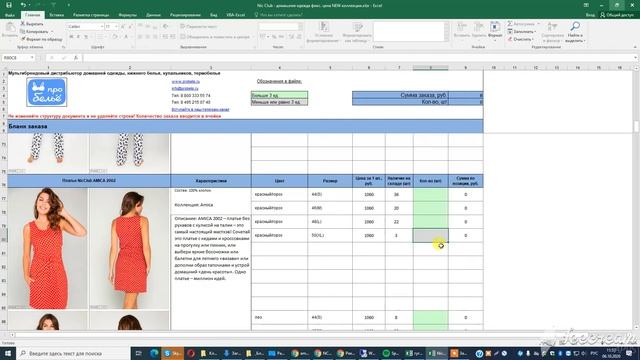Click the Insert Function fx icon
Image resolution: width=640 pixels, height=360 pixels.
[76, 58]
